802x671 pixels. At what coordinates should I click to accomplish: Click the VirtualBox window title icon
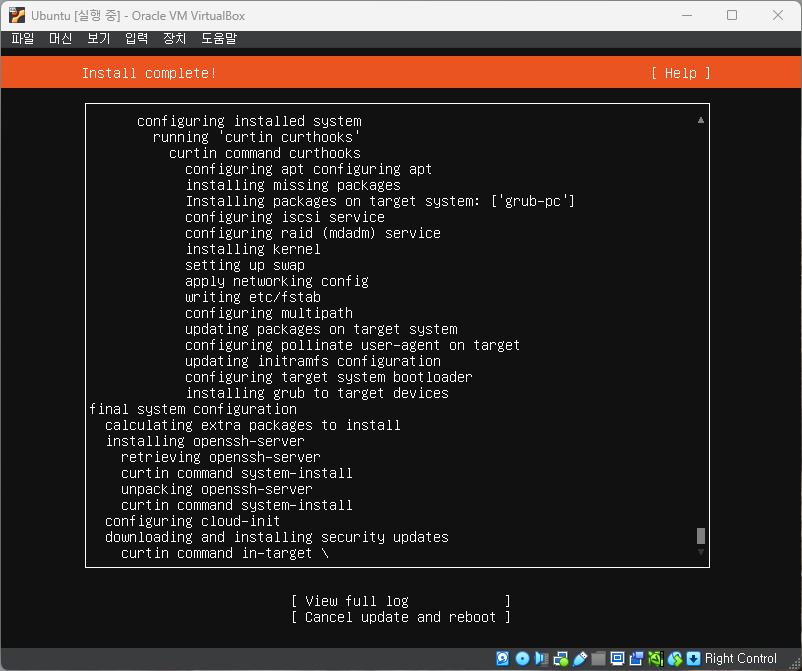16,15
